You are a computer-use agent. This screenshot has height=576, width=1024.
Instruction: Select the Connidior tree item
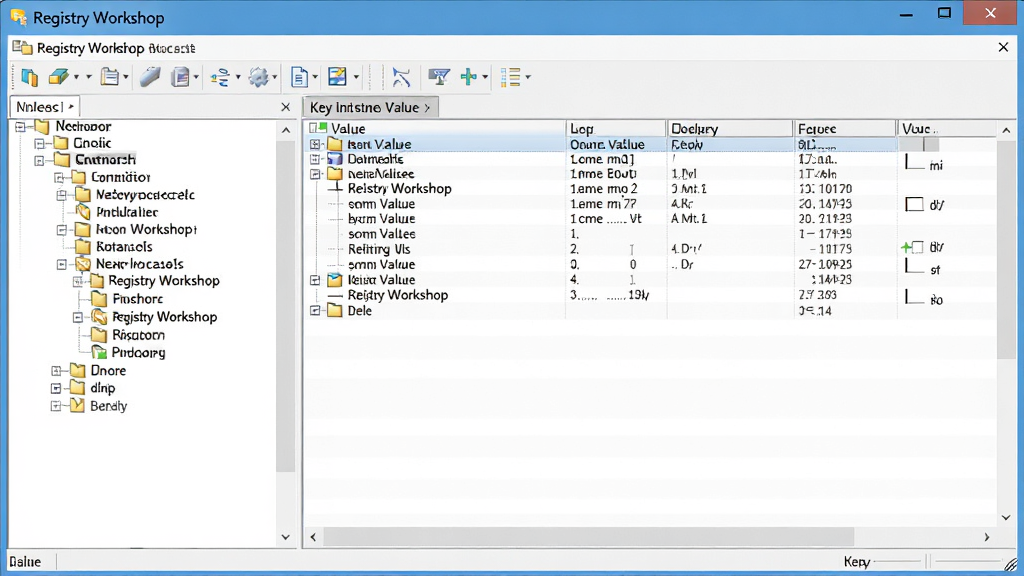click(121, 177)
